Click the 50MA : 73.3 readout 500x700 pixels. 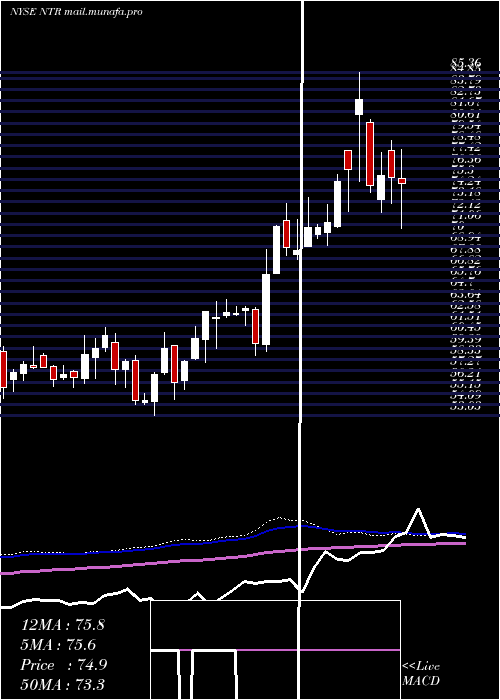(x=62, y=684)
